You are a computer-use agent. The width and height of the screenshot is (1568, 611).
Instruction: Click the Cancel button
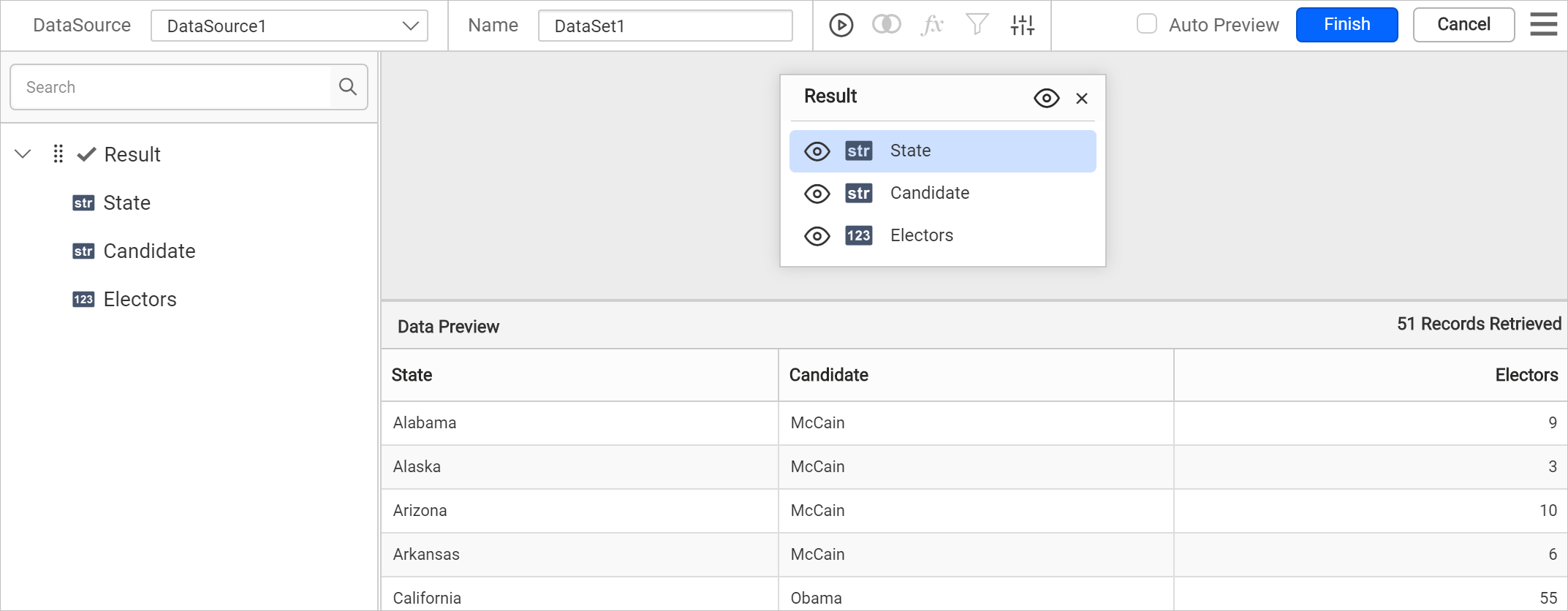click(1463, 25)
